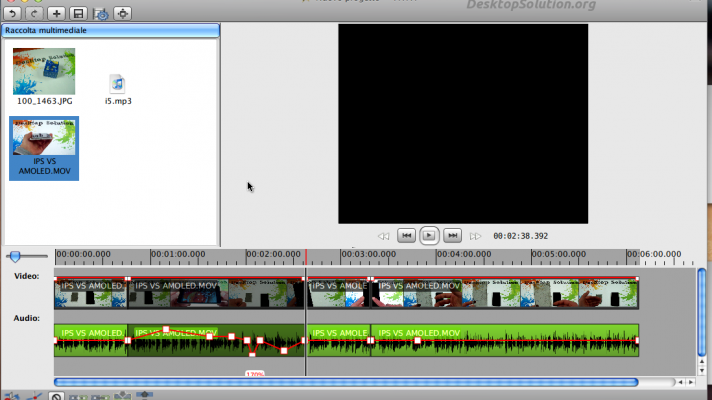Screen dimensions: 712x400
Task: Click the Raccolta multimediale panel header
Action: click(110, 31)
